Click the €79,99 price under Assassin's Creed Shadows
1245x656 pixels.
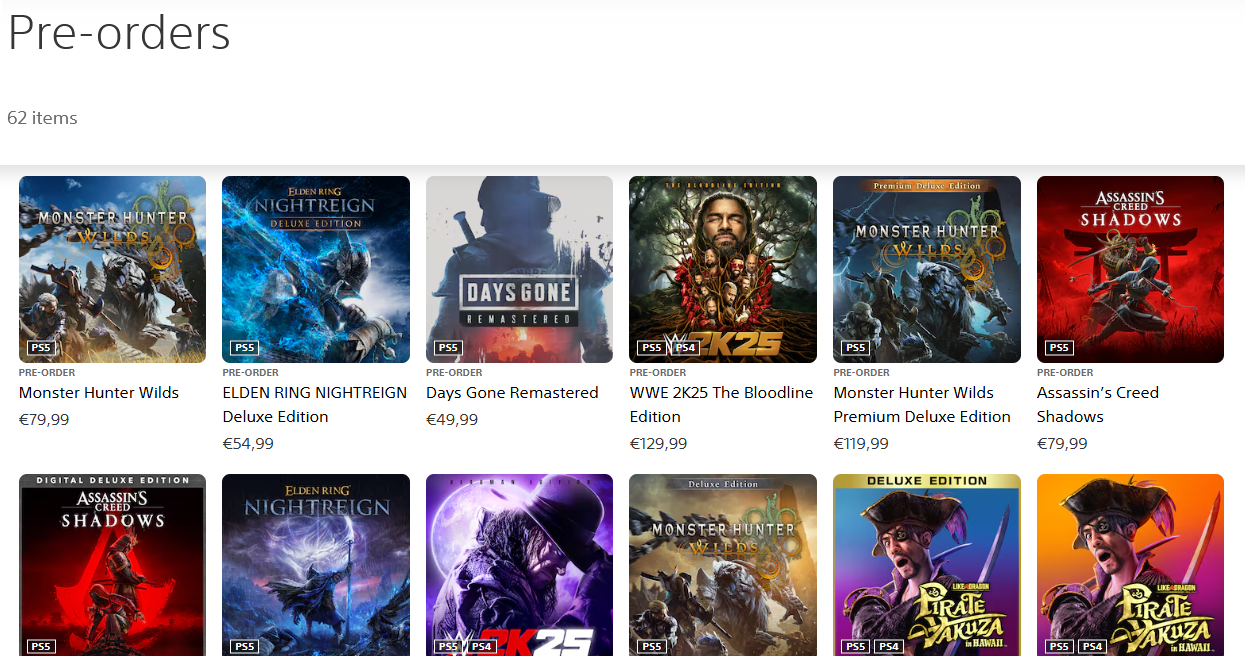pyautogui.click(x=1062, y=444)
